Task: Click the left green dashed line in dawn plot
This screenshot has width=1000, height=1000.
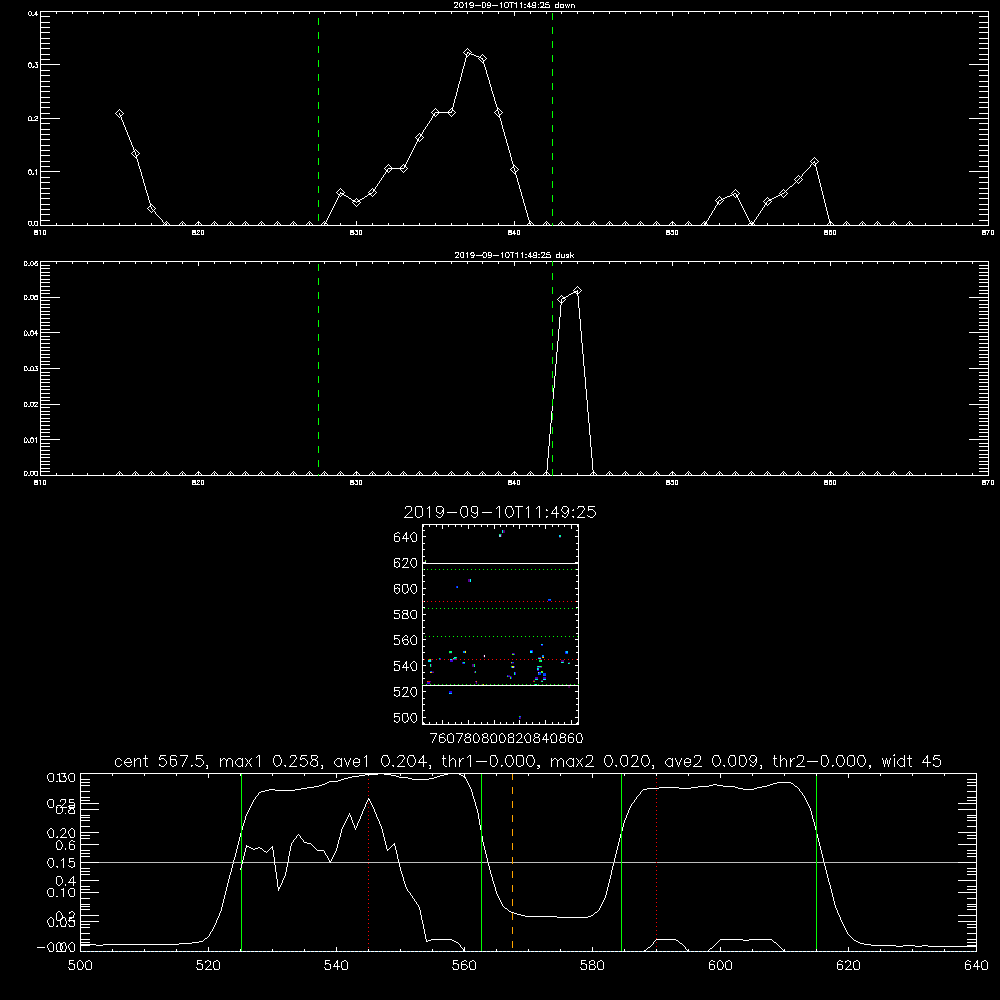Action: 318,118
